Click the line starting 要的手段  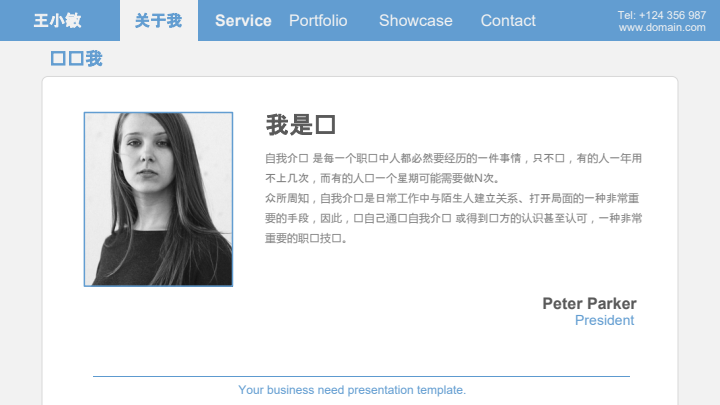453,219
